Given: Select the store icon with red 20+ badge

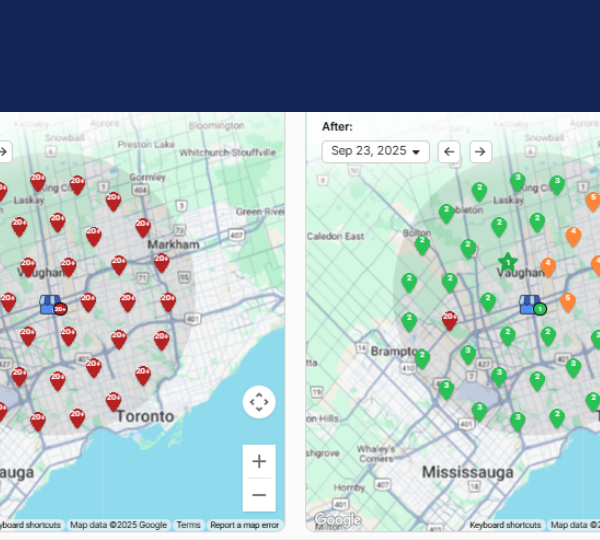Looking at the screenshot, I should (51, 305).
